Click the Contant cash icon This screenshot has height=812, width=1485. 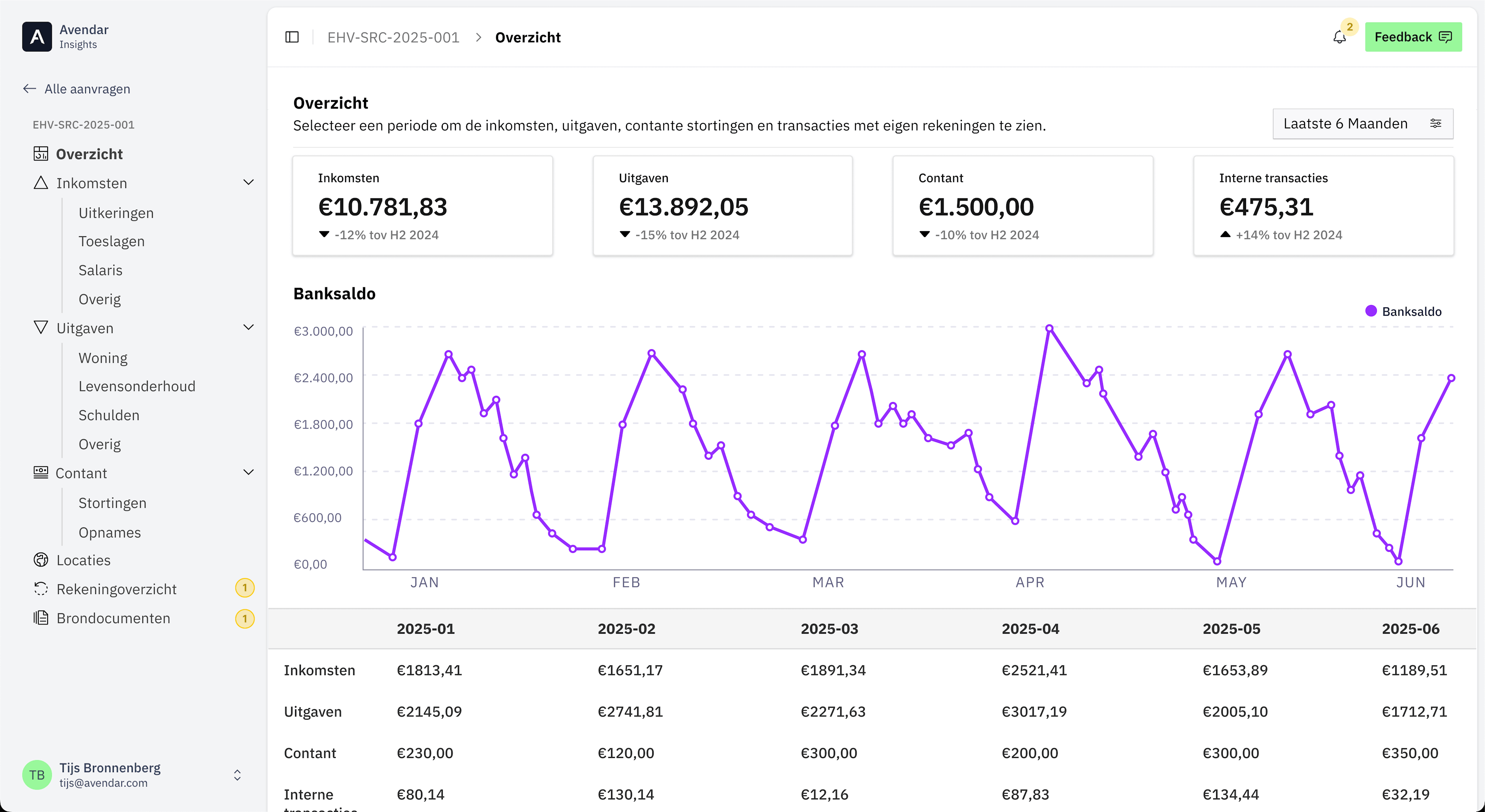tap(41, 473)
